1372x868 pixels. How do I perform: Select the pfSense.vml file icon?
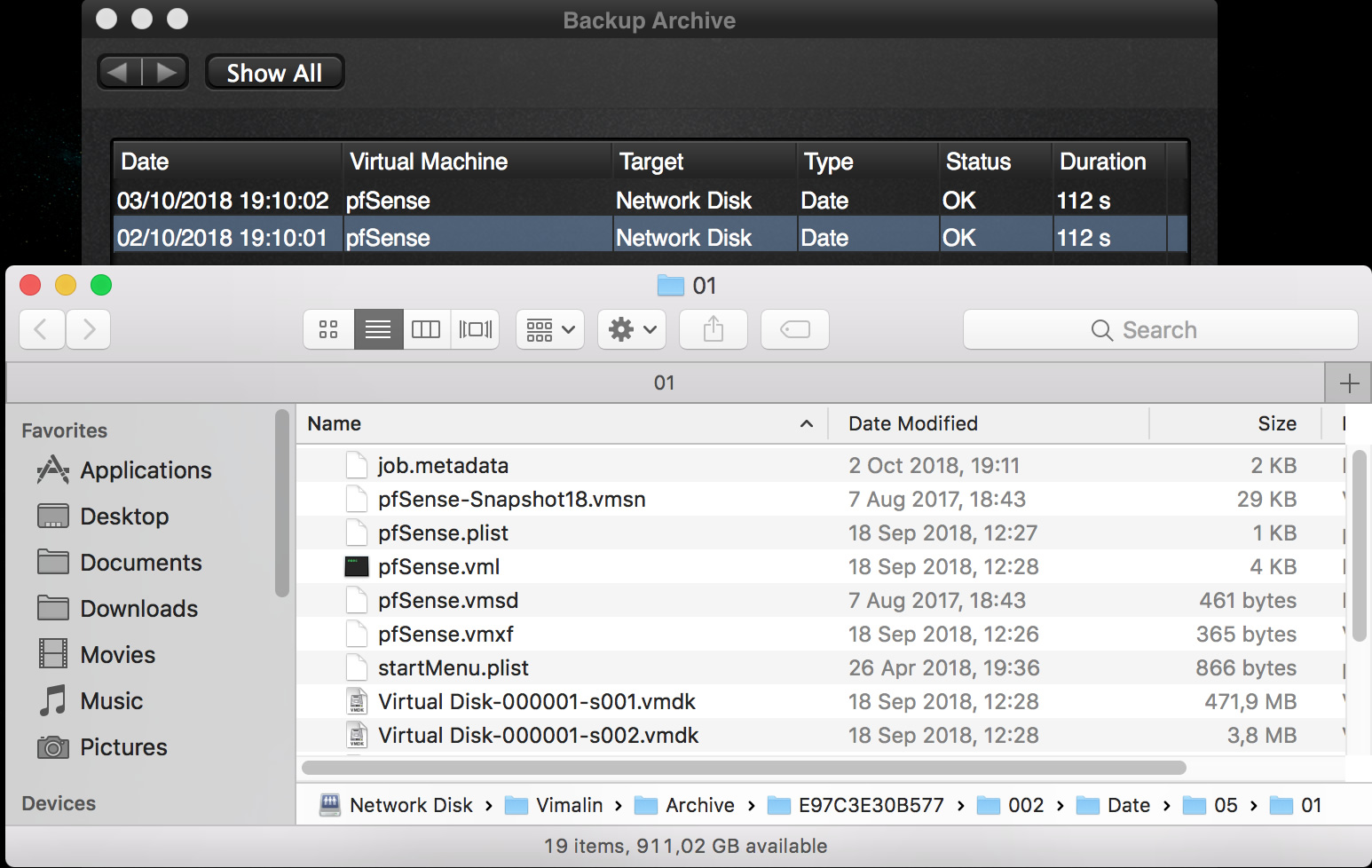click(x=357, y=566)
